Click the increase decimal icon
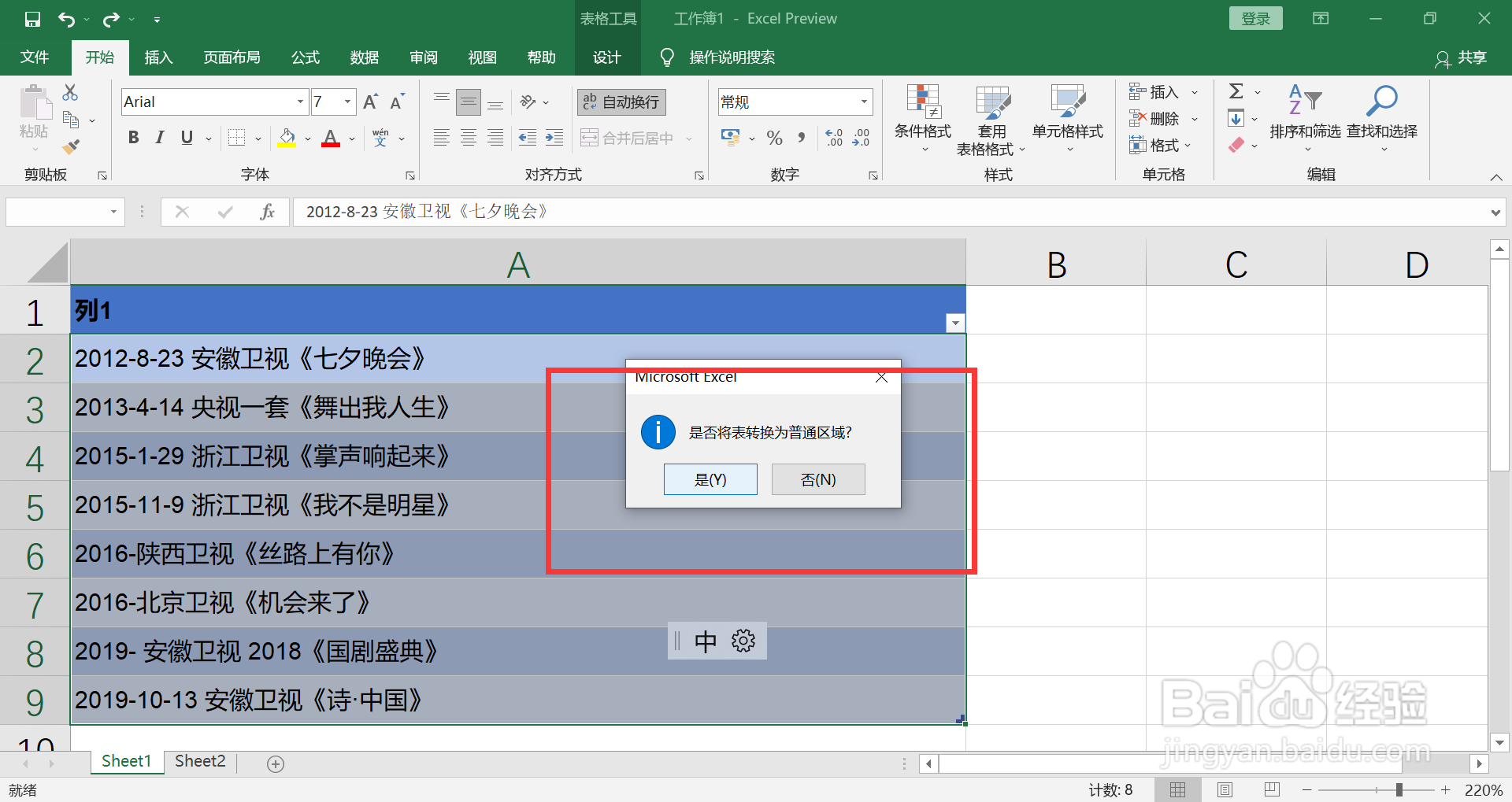This screenshot has height=802, width=1512. [x=834, y=138]
